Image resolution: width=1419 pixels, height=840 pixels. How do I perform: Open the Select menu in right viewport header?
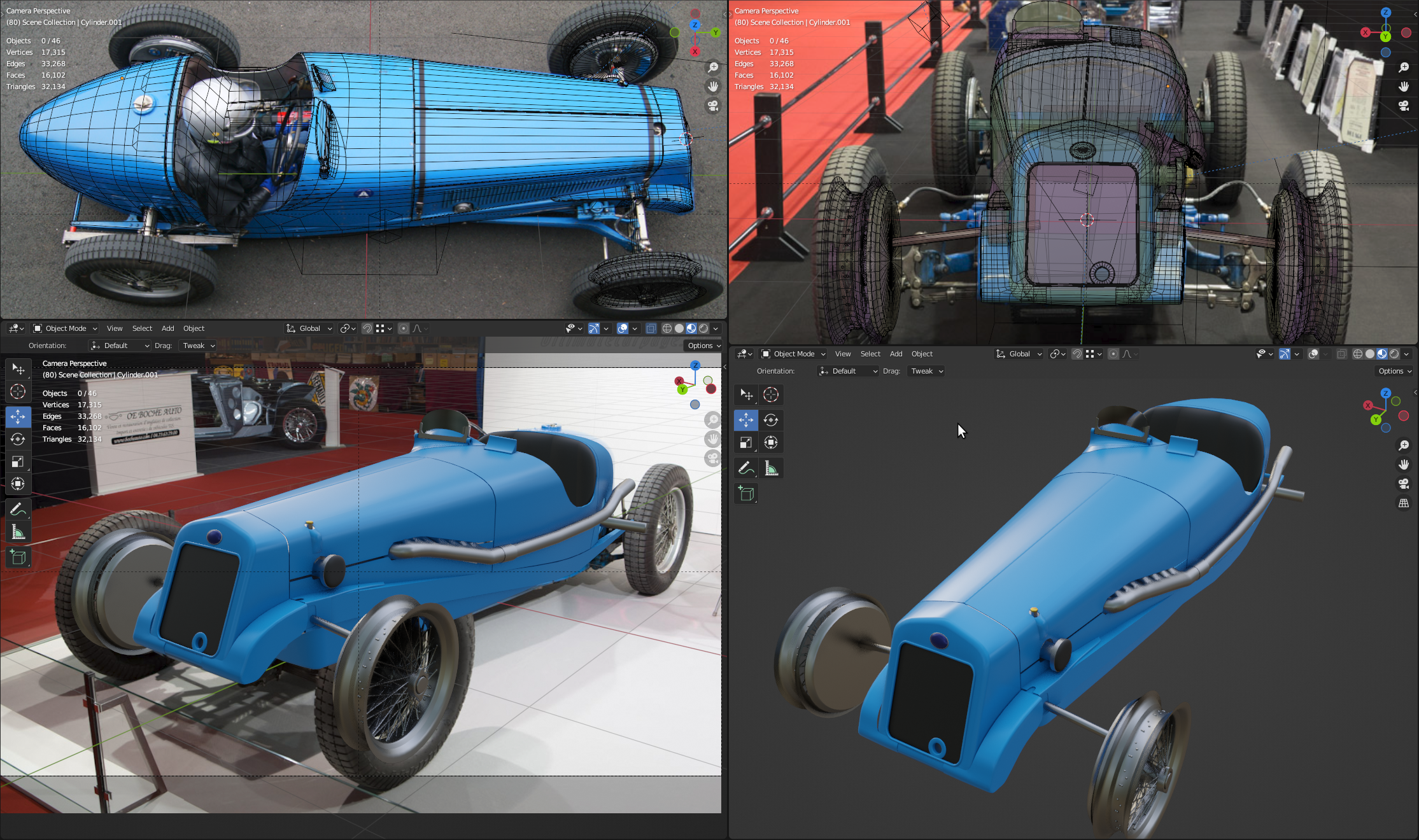870,354
